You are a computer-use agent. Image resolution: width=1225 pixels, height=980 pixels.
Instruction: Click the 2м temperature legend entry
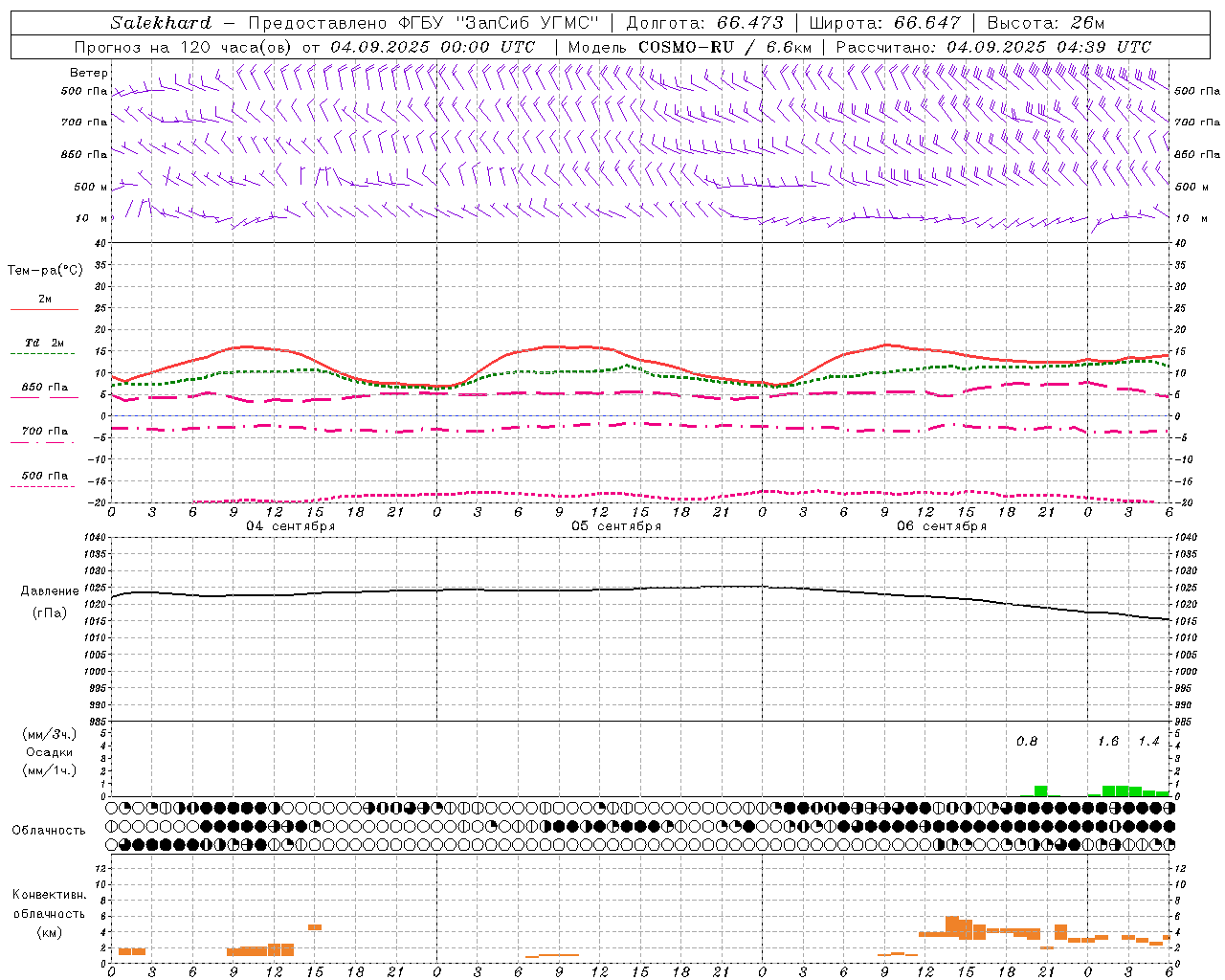[x=45, y=300]
